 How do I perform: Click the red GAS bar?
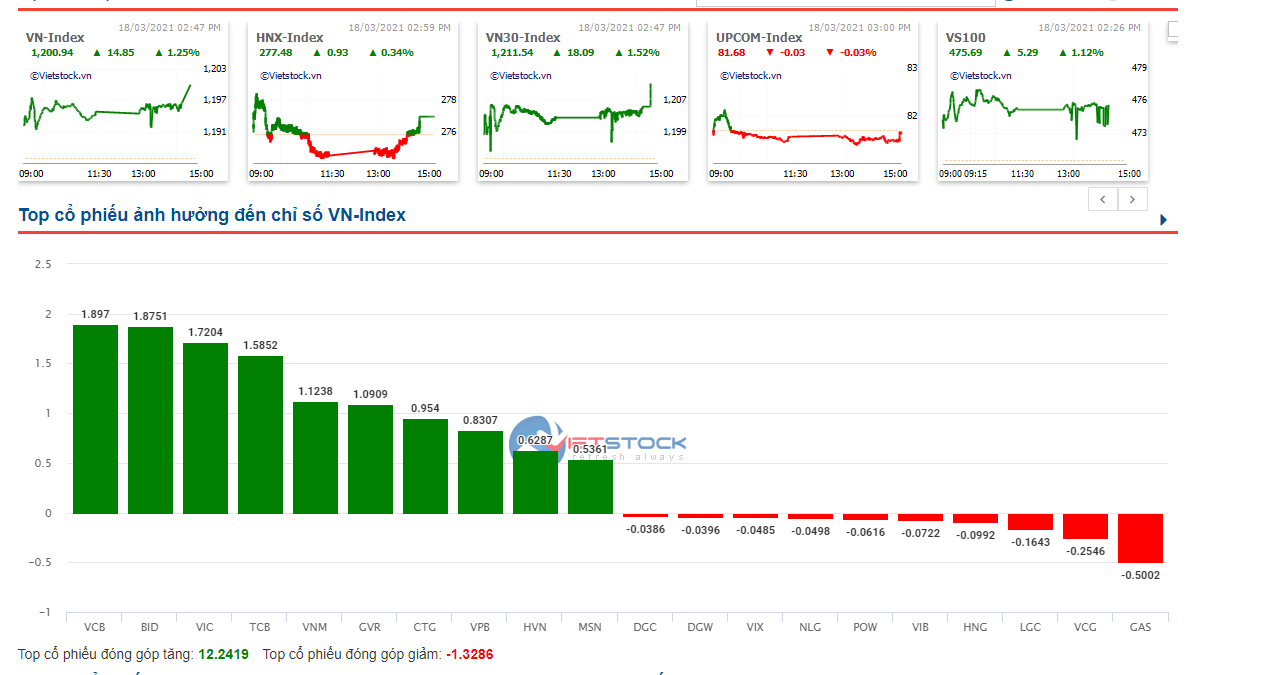click(x=1140, y=538)
